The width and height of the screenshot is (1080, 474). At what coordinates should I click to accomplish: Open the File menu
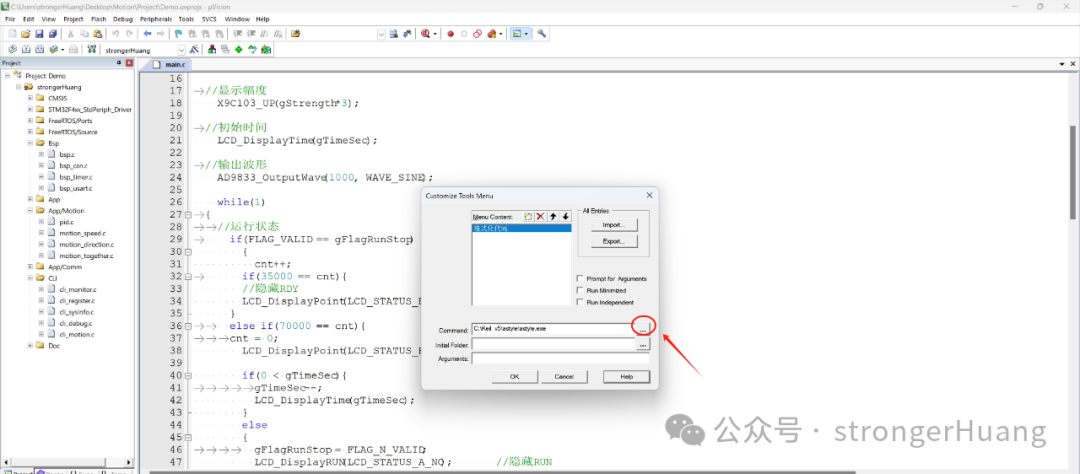pos(10,19)
